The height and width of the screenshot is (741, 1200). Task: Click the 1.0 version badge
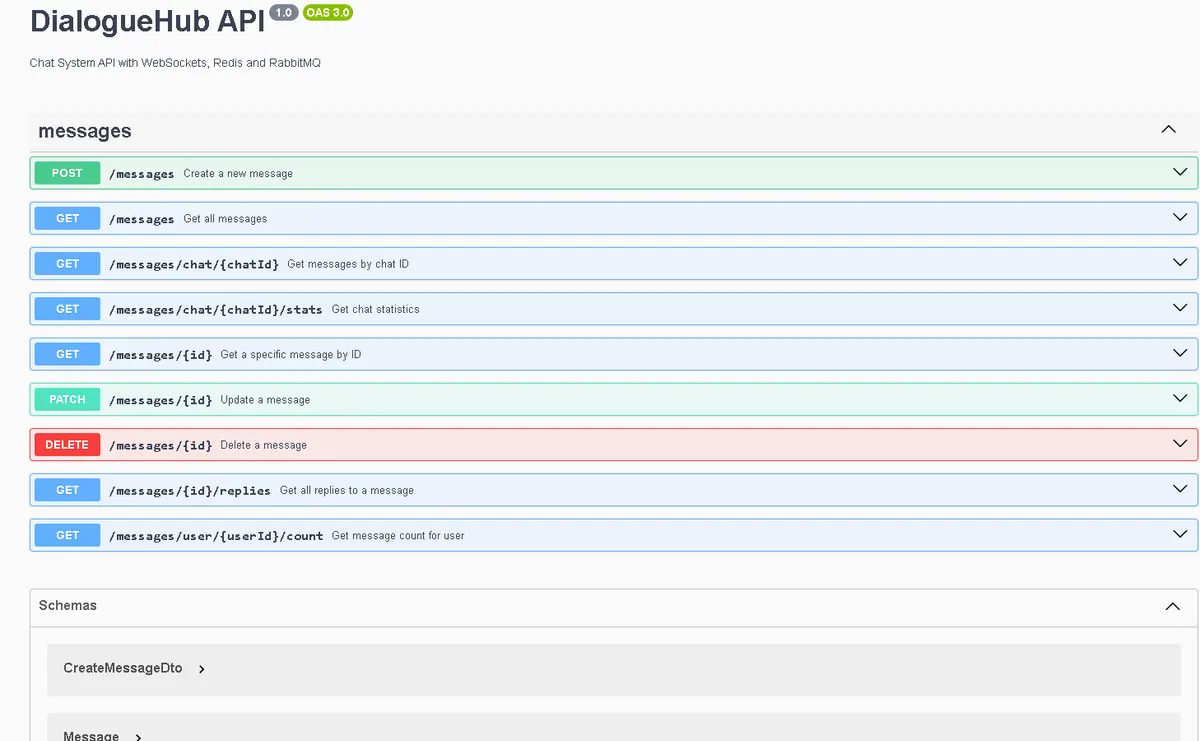tap(284, 13)
